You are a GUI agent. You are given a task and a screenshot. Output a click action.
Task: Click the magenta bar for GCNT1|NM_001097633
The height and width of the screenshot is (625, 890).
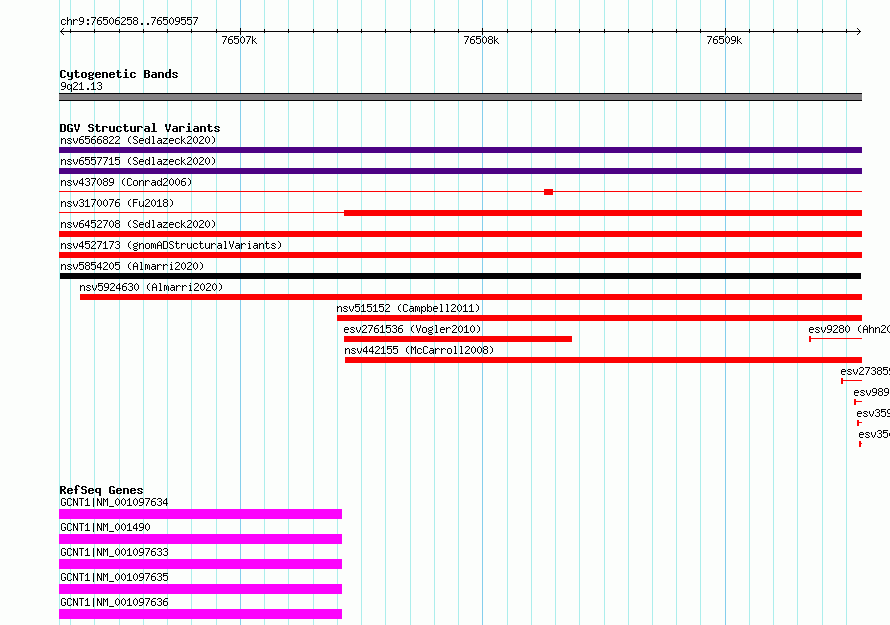tap(200, 564)
